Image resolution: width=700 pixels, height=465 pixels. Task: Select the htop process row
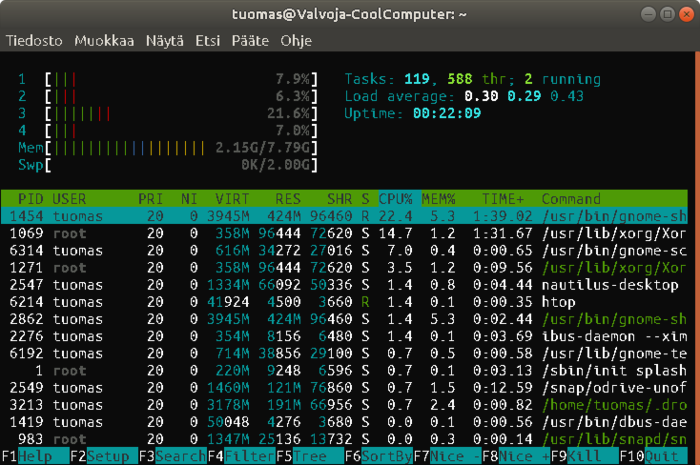pyautogui.click(x=350, y=300)
